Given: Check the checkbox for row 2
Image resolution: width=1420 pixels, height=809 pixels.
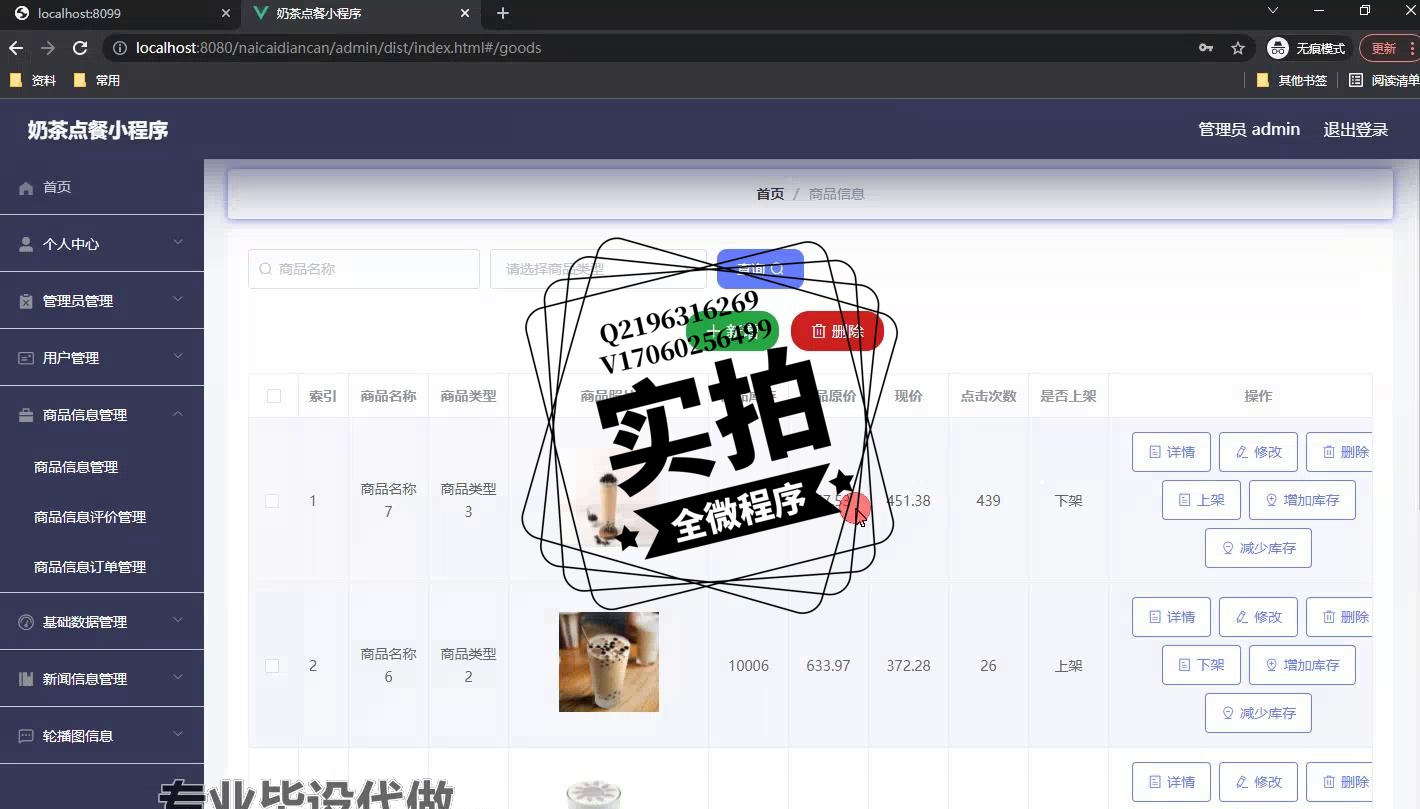Looking at the screenshot, I should click(272, 666).
